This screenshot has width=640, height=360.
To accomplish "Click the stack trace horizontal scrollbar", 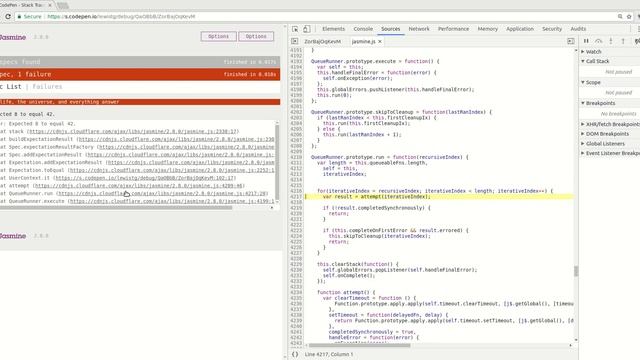I will [116, 207].
